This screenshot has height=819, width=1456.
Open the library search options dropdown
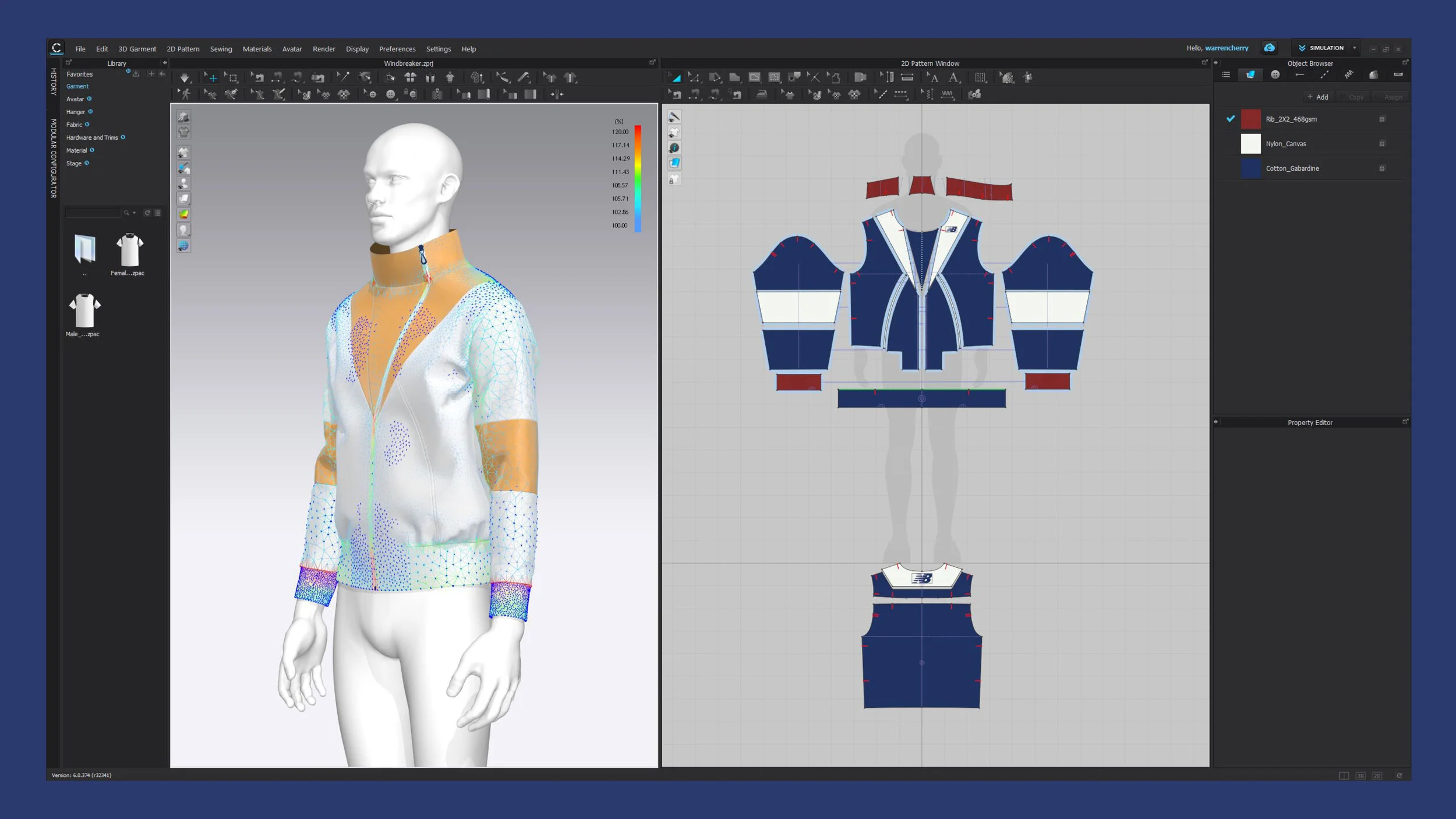[134, 213]
